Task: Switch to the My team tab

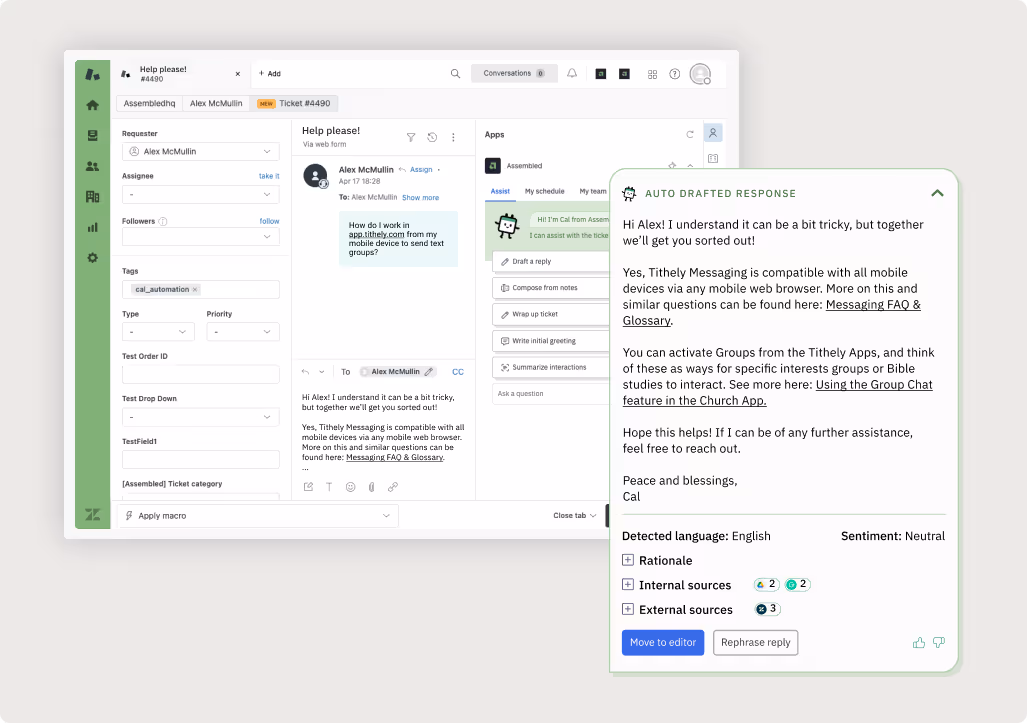Action: click(593, 191)
